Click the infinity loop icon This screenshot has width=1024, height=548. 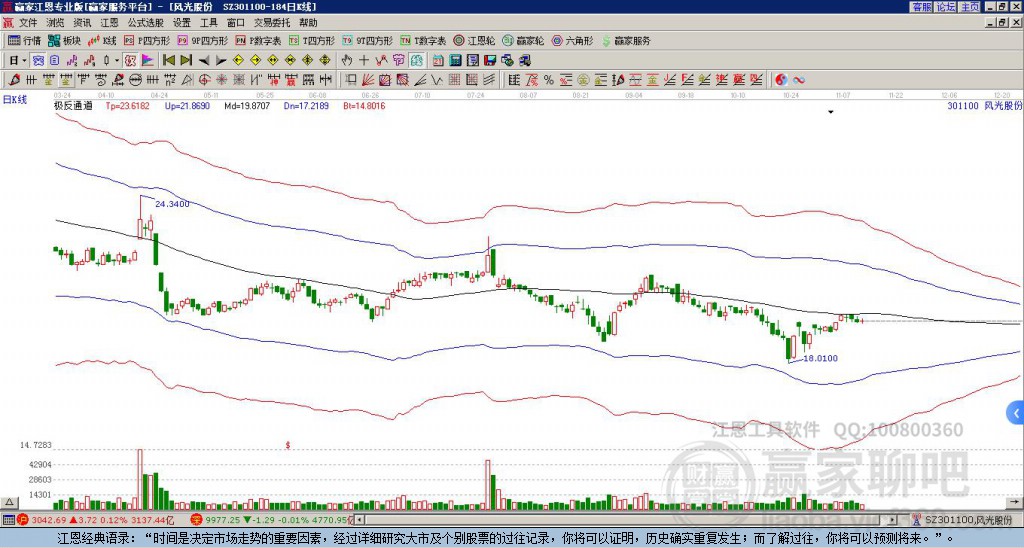coord(798,80)
